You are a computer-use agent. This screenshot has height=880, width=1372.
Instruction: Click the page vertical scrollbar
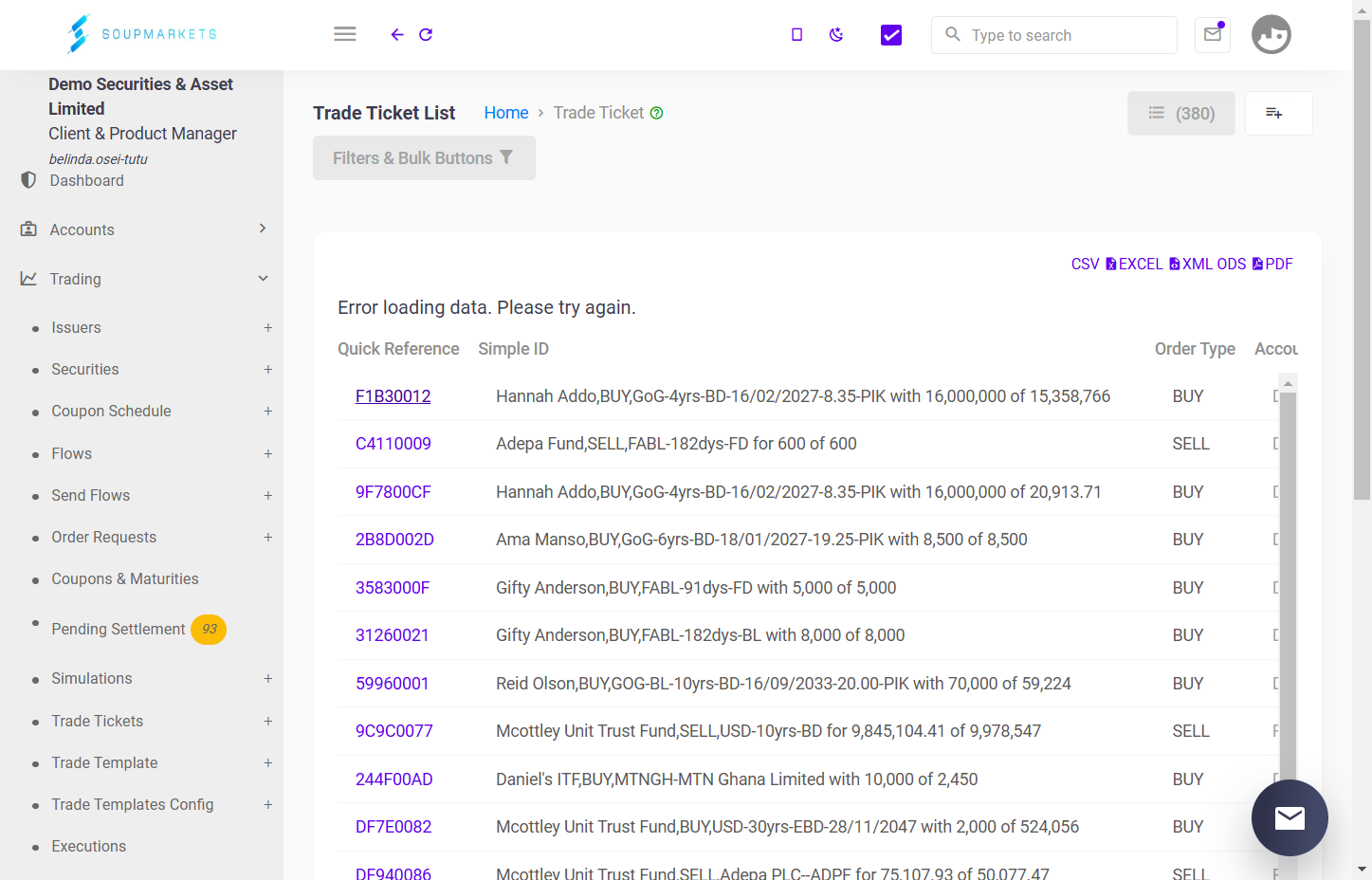(1362, 258)
